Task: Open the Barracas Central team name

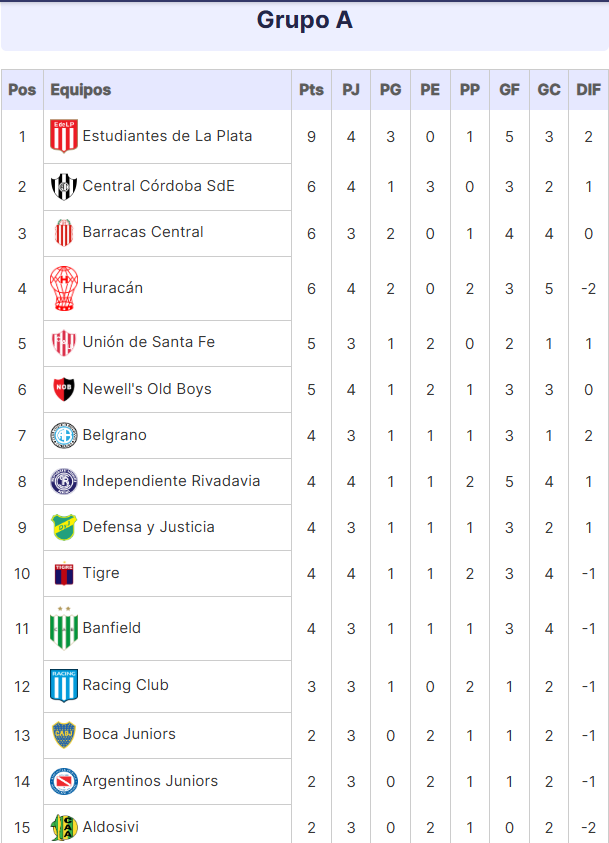Action: coord(143,232)
